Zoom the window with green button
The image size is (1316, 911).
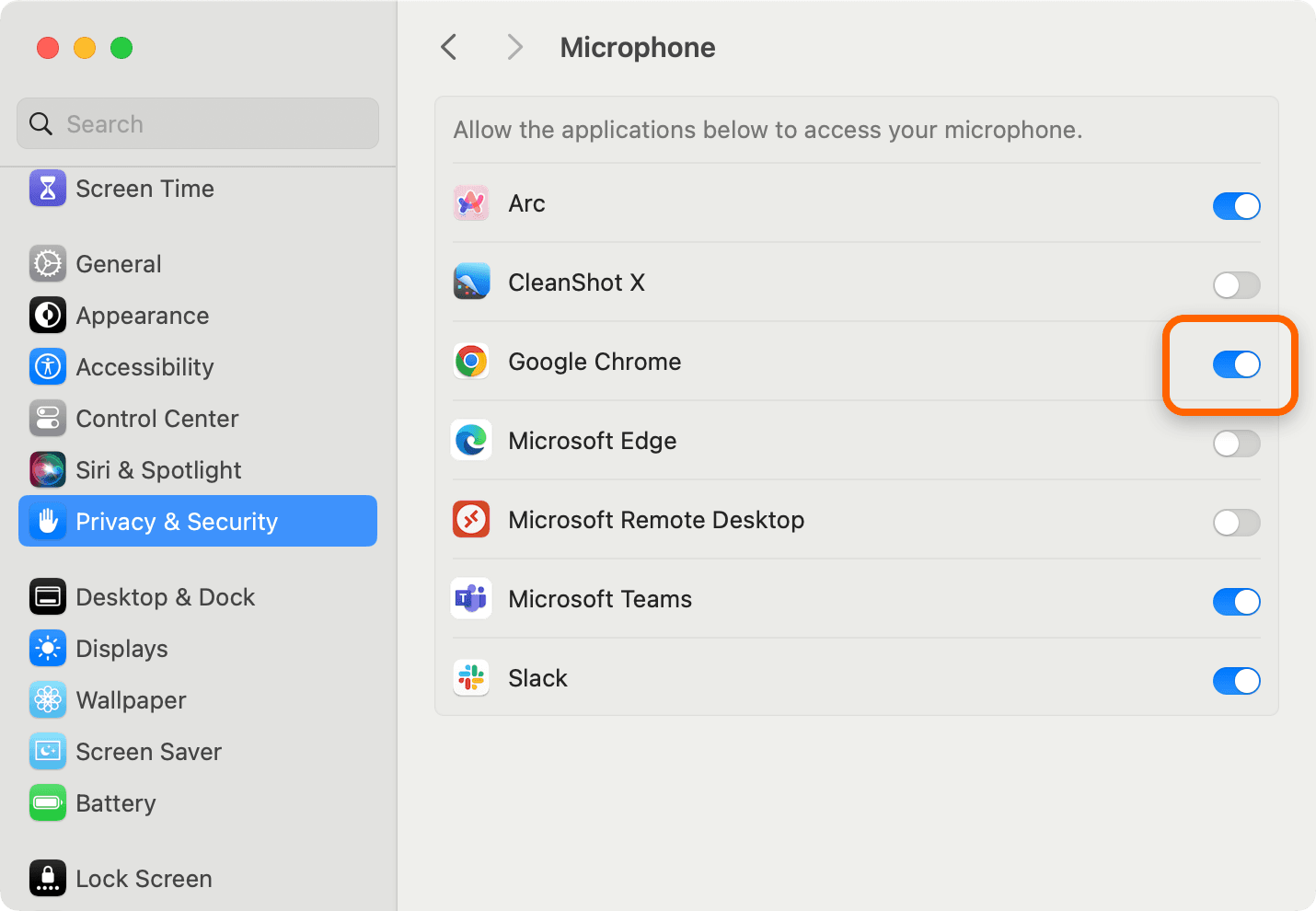(121, 48)
